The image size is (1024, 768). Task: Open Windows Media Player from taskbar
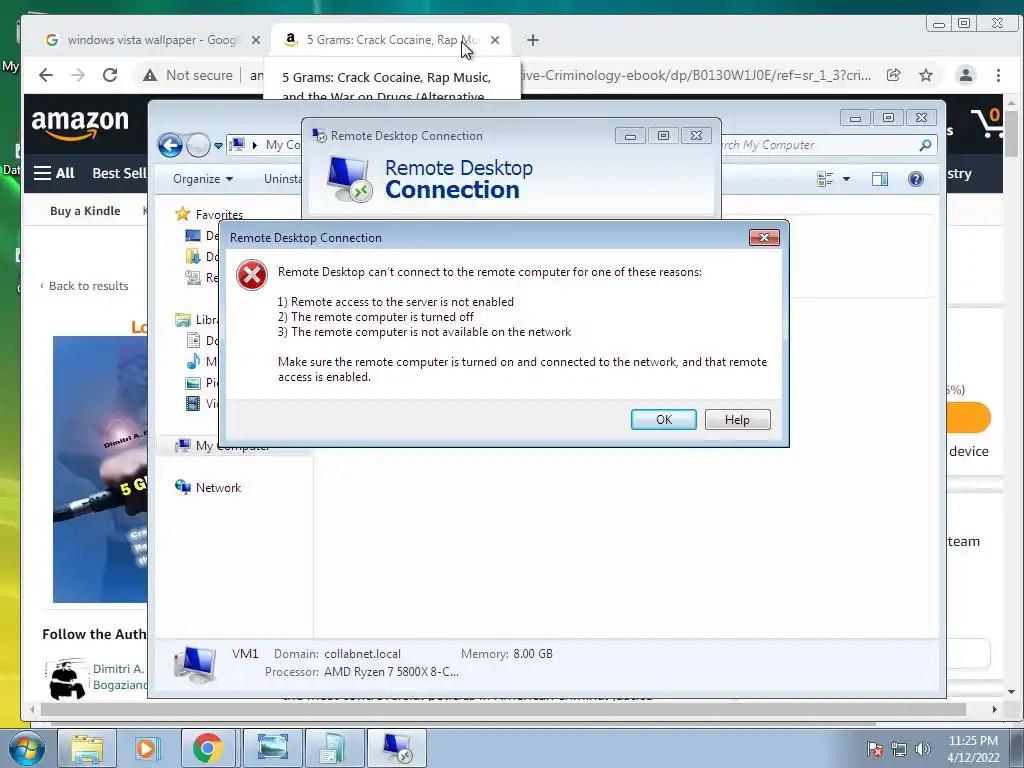147,748
